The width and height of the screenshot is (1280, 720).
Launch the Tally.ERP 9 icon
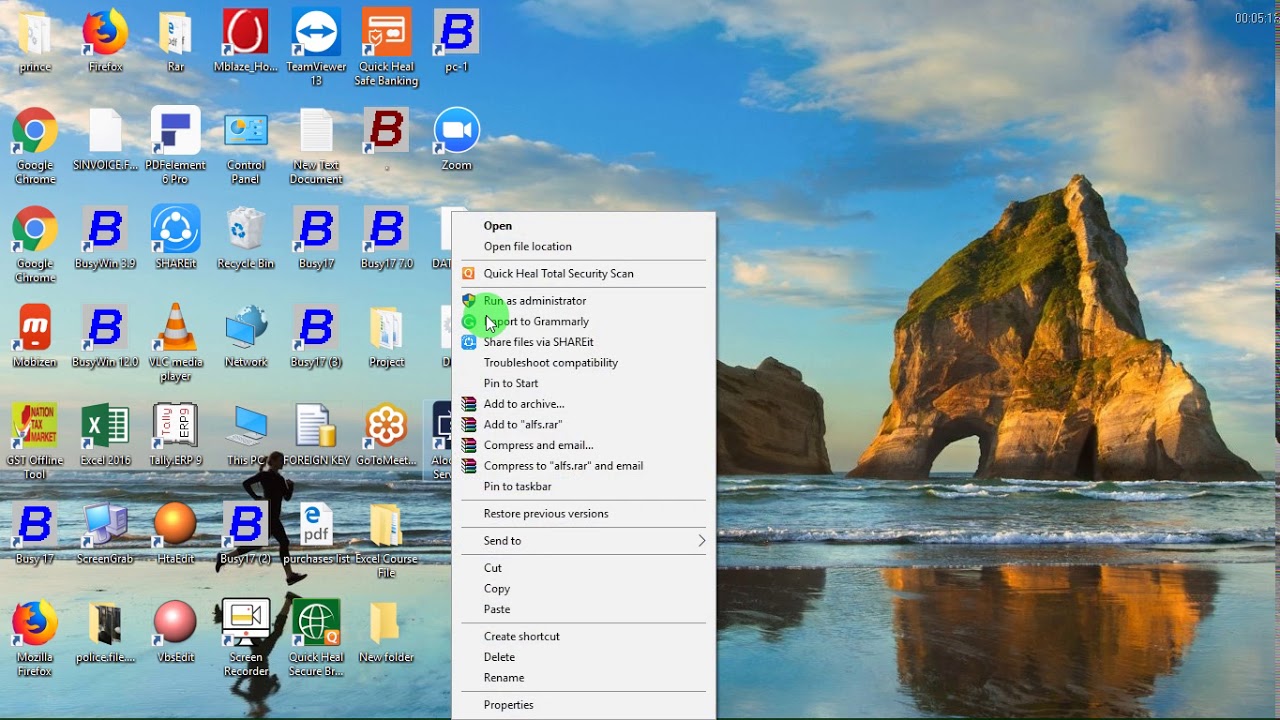(x=176, y=435)
